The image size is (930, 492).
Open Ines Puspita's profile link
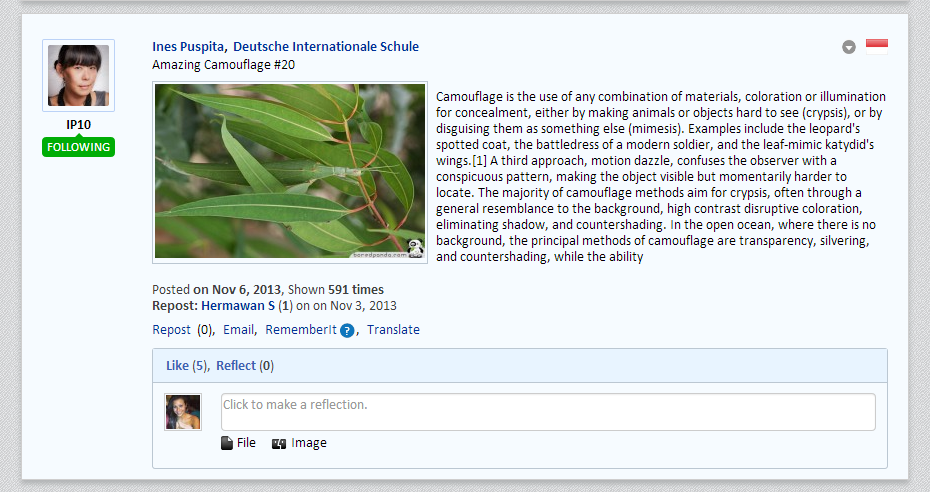(x=188, y=47)
